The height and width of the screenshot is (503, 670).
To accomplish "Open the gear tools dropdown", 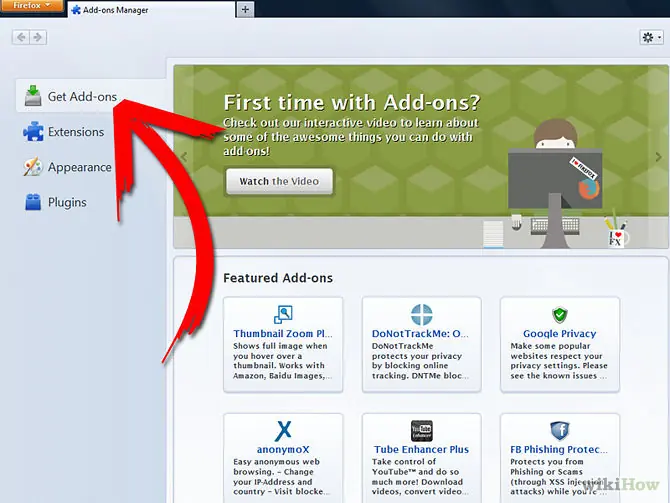I will [651, 38].
